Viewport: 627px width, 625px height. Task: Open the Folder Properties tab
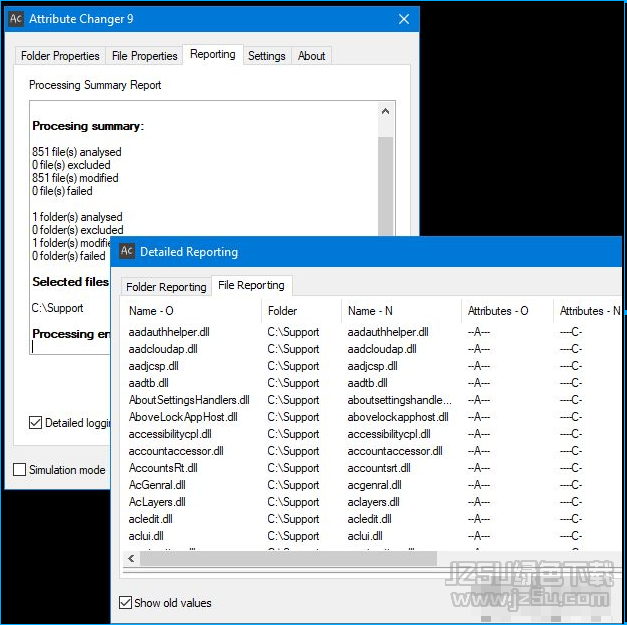point(60,56)
